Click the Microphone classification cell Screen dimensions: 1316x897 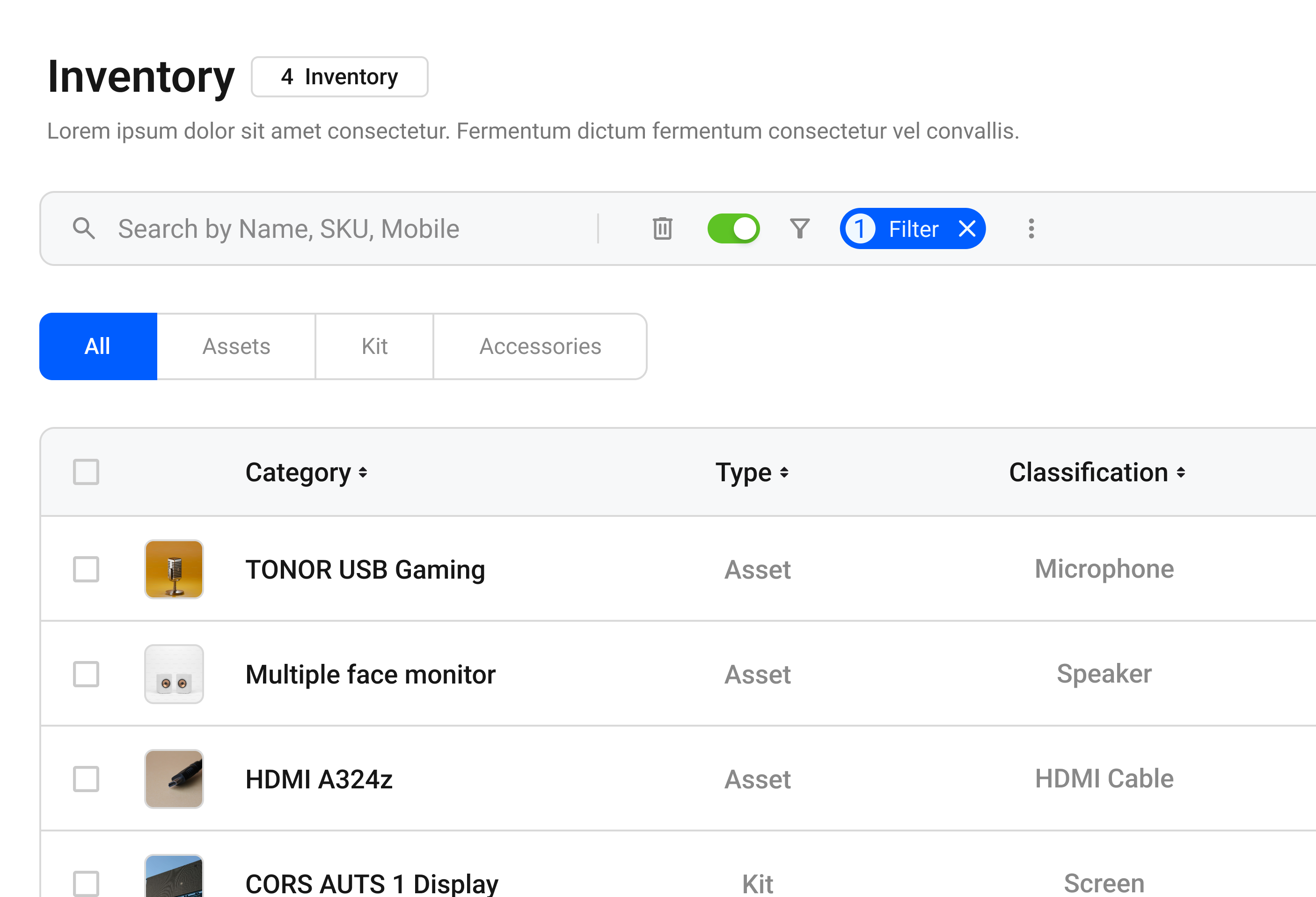tap(1104, 569)
